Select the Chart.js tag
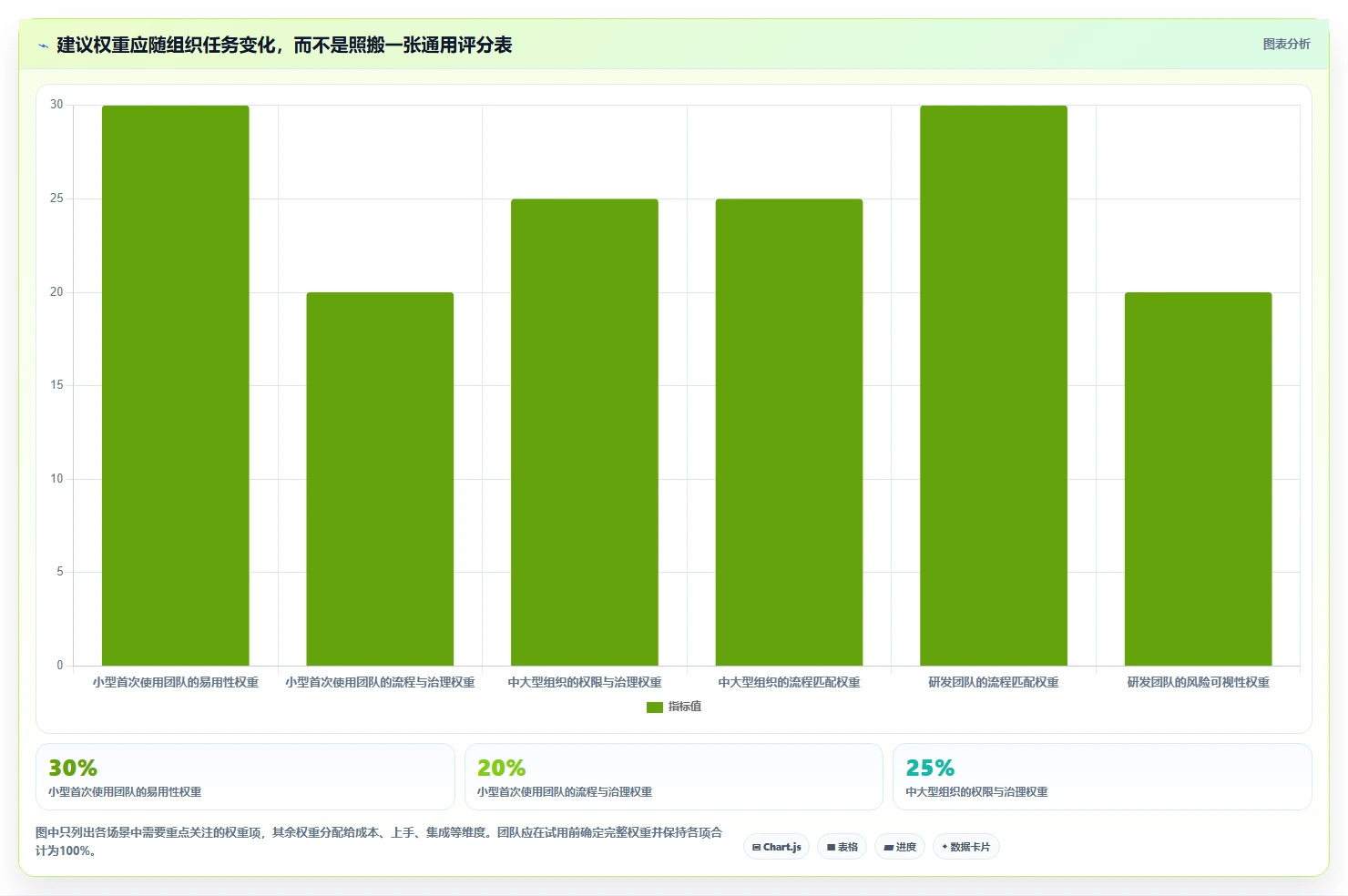Screen dimensions: 1348x896 tap(776, 847)
